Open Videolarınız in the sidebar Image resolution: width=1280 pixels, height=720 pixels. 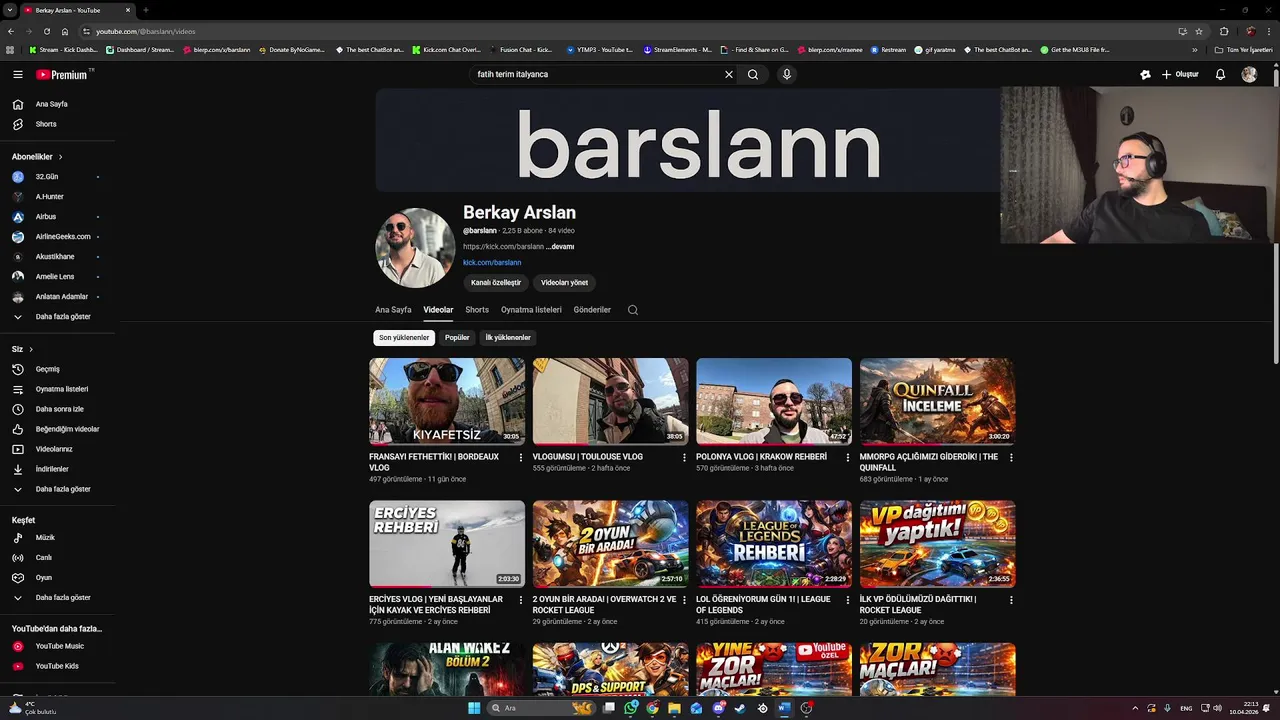pos(57,449)
